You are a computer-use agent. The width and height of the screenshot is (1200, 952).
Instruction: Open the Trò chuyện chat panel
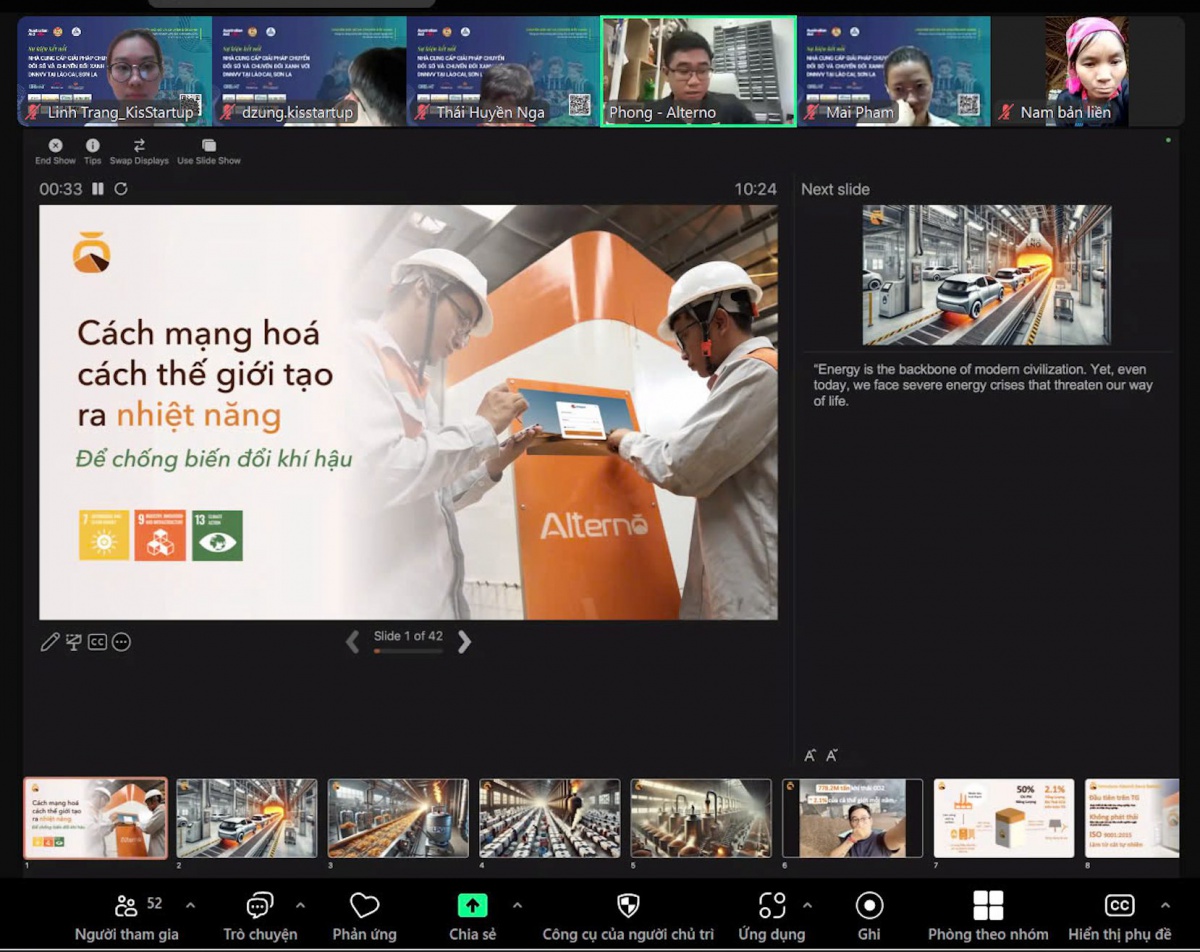pyautogui.click(x=260, y=916)
